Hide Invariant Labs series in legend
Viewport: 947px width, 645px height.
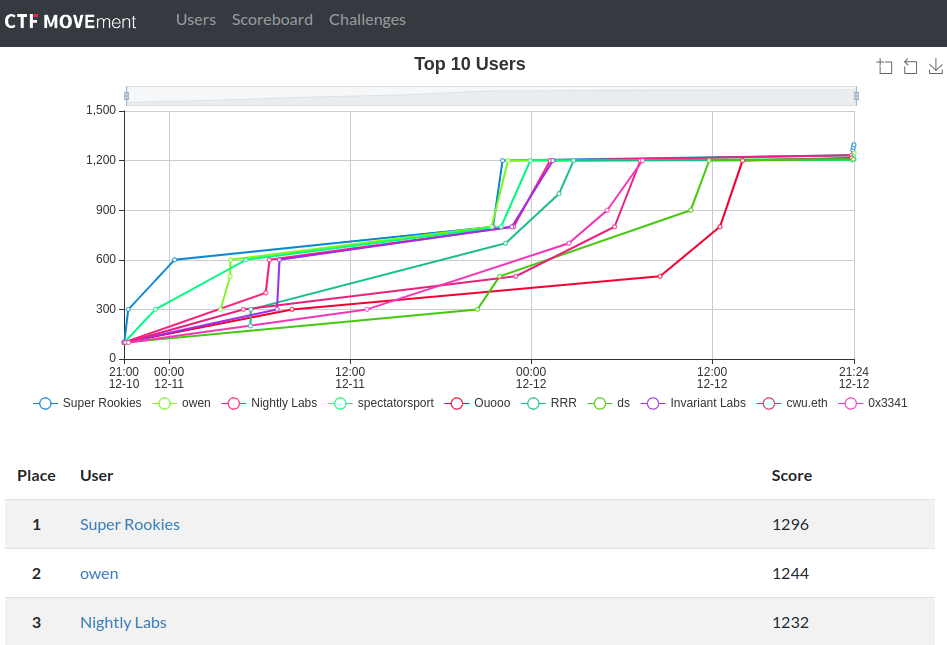[x=696, y=403]
